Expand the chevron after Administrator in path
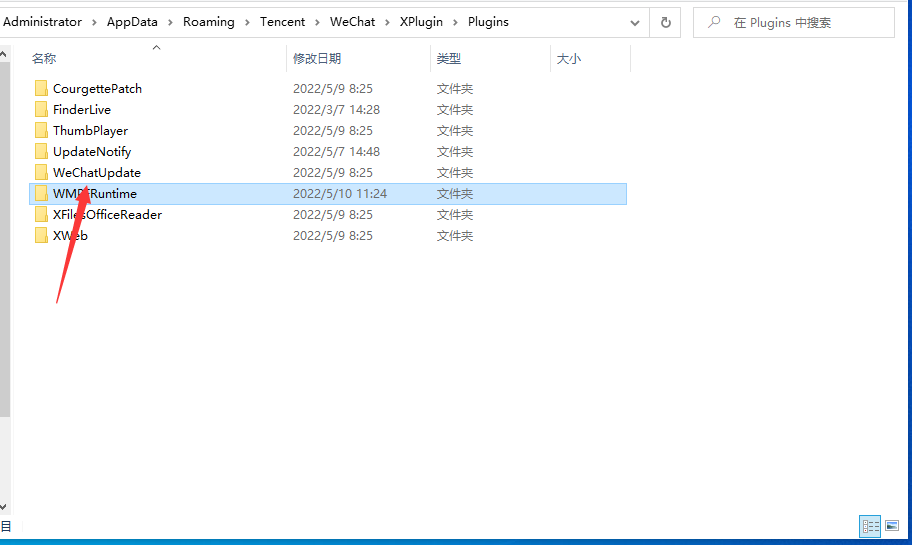 pyautogui.click(x=94, y=23)
